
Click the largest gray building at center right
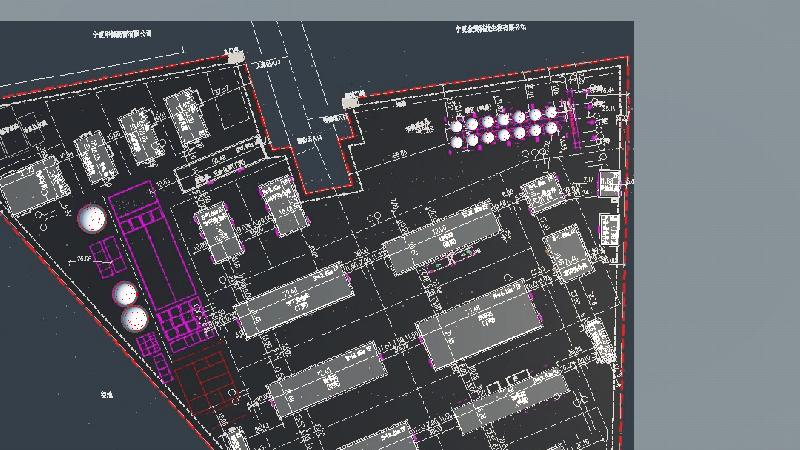[x=479, y=324]
